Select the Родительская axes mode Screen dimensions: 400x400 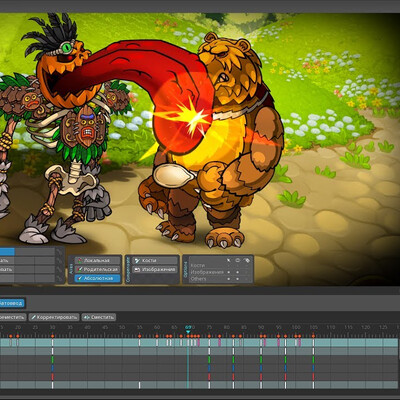(x=98, y=269)
